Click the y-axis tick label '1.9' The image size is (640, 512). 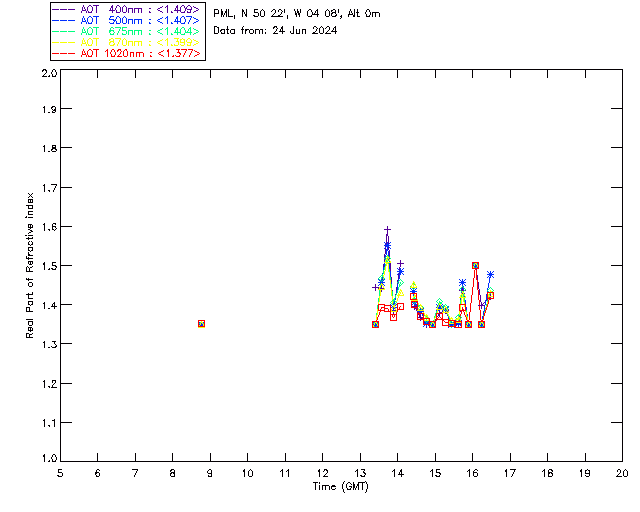click(49, 109)
